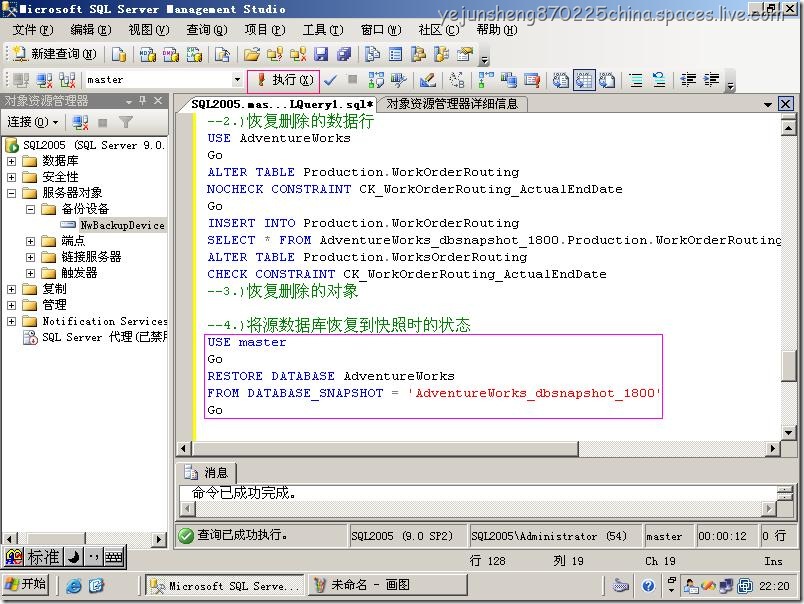Click the Parse checkmark icon
The height and width of the screenshot is (604, 804).
tap(330, 80)
